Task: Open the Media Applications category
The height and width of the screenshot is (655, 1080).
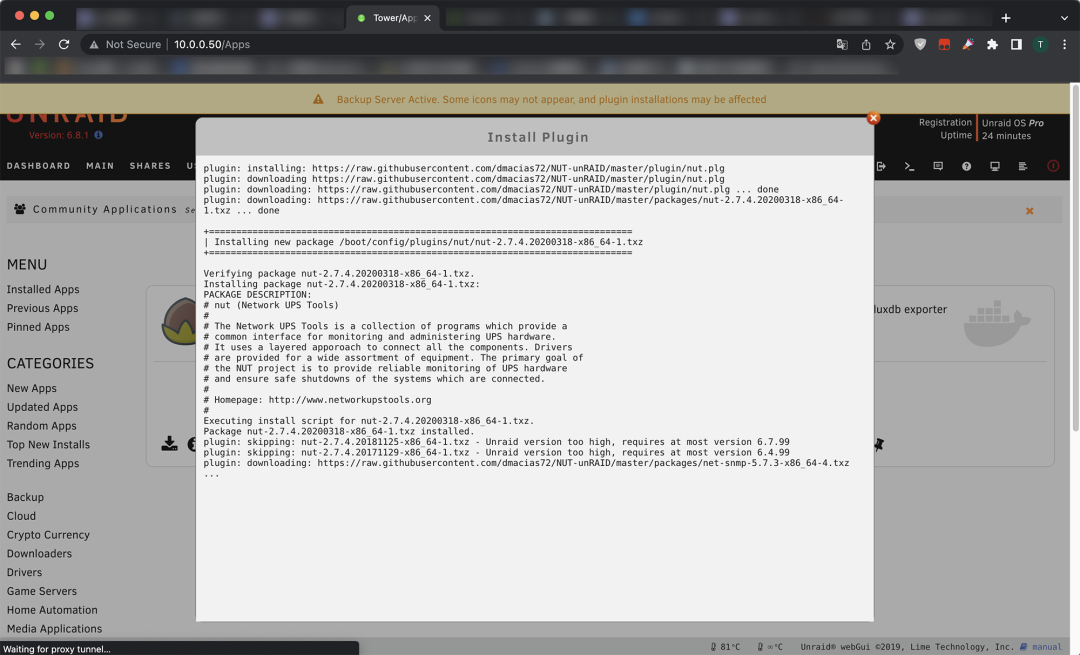Action: point(54,628)
